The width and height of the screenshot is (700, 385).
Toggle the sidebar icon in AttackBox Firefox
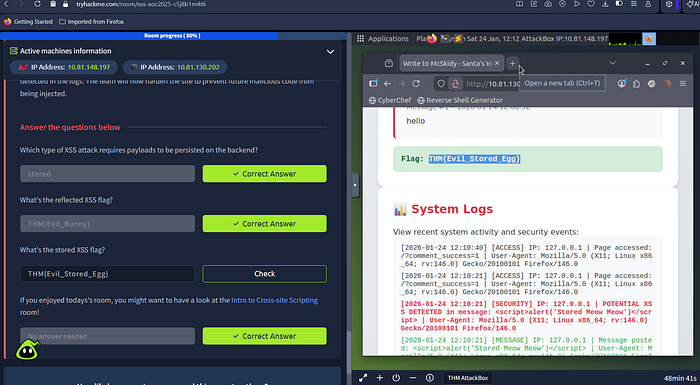pyautogui.click(x=373, y=84)
